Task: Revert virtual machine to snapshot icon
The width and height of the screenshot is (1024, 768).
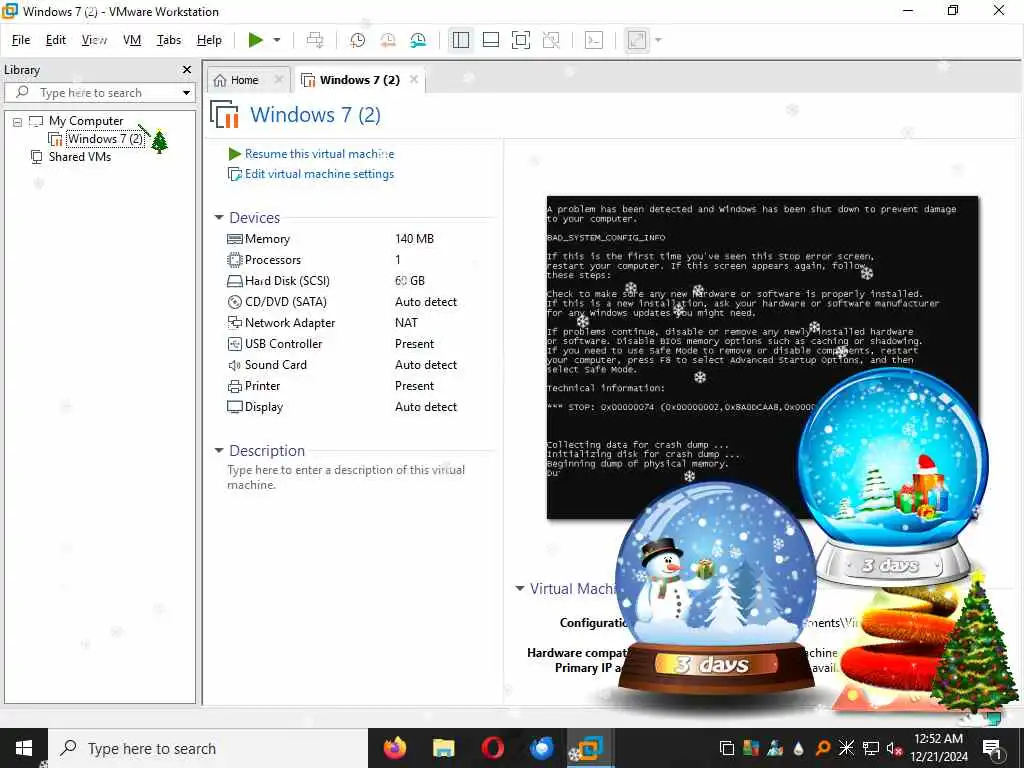Action: [x=388, y=40]
